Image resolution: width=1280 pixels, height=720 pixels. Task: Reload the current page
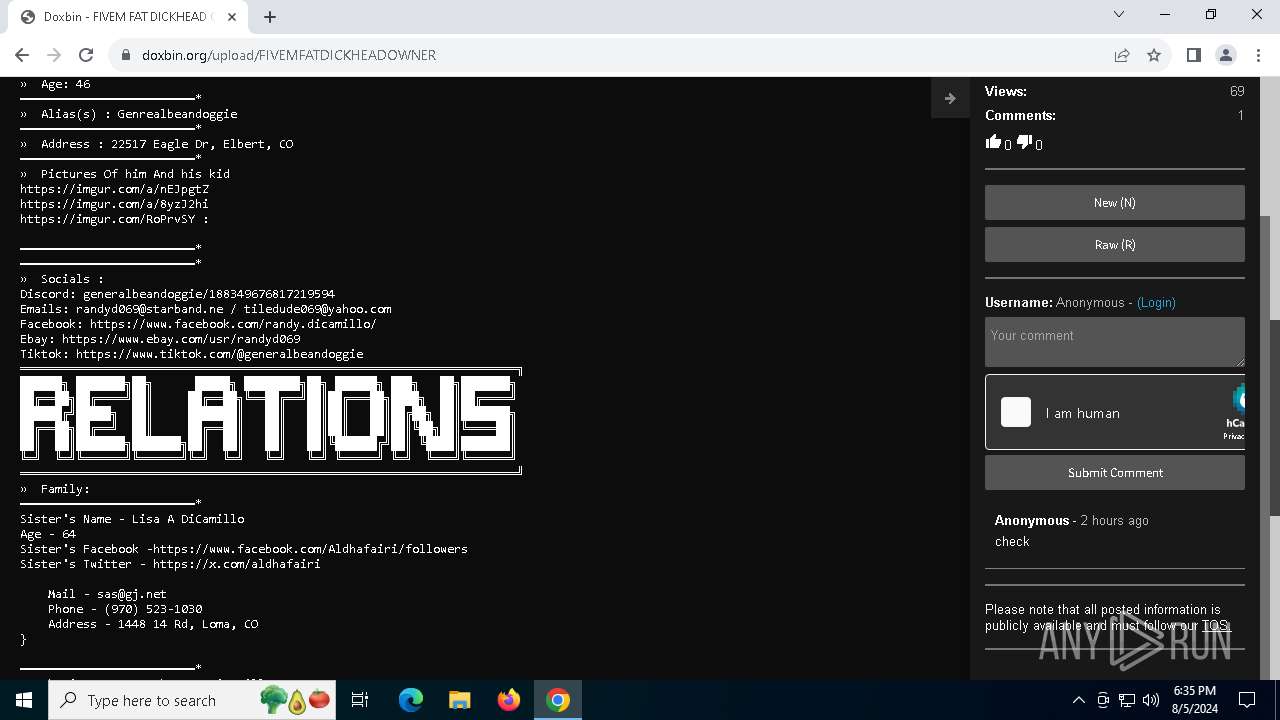point(86,55)
